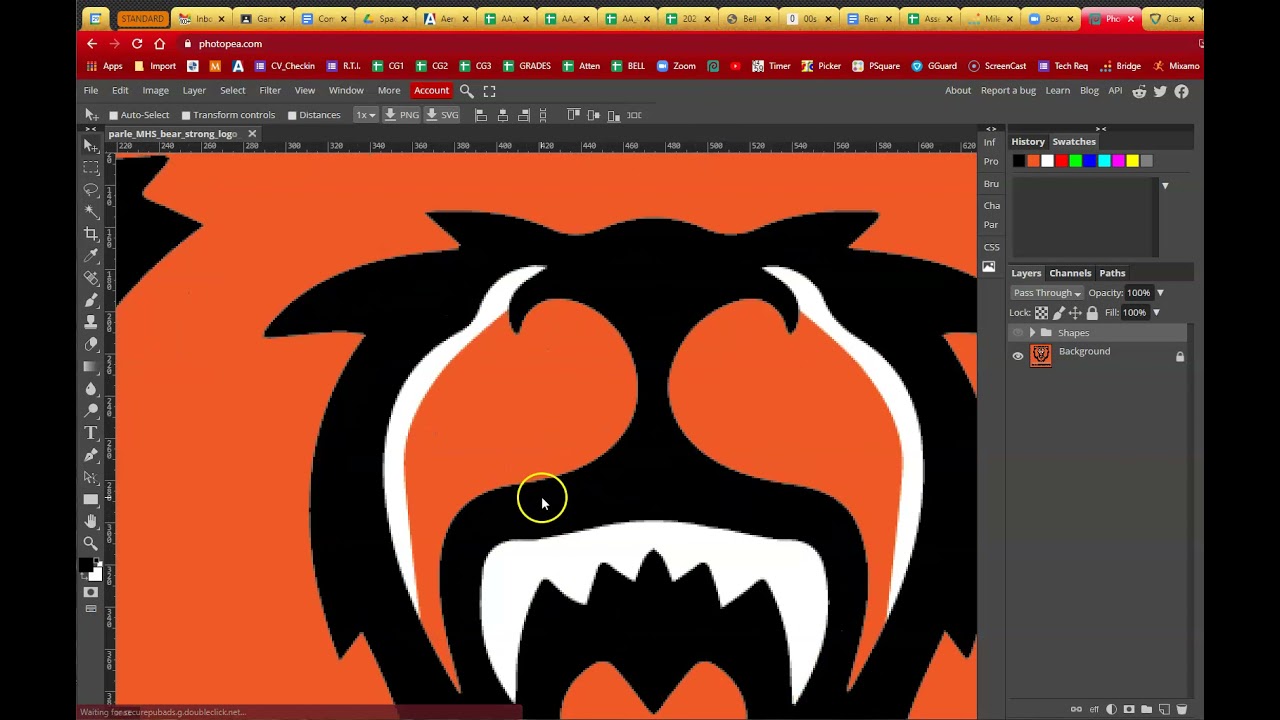The height and width of the screenshot is (720, 1280).
Task: Show the Shapes folder eye toggle
Action: coord(1018,333)
